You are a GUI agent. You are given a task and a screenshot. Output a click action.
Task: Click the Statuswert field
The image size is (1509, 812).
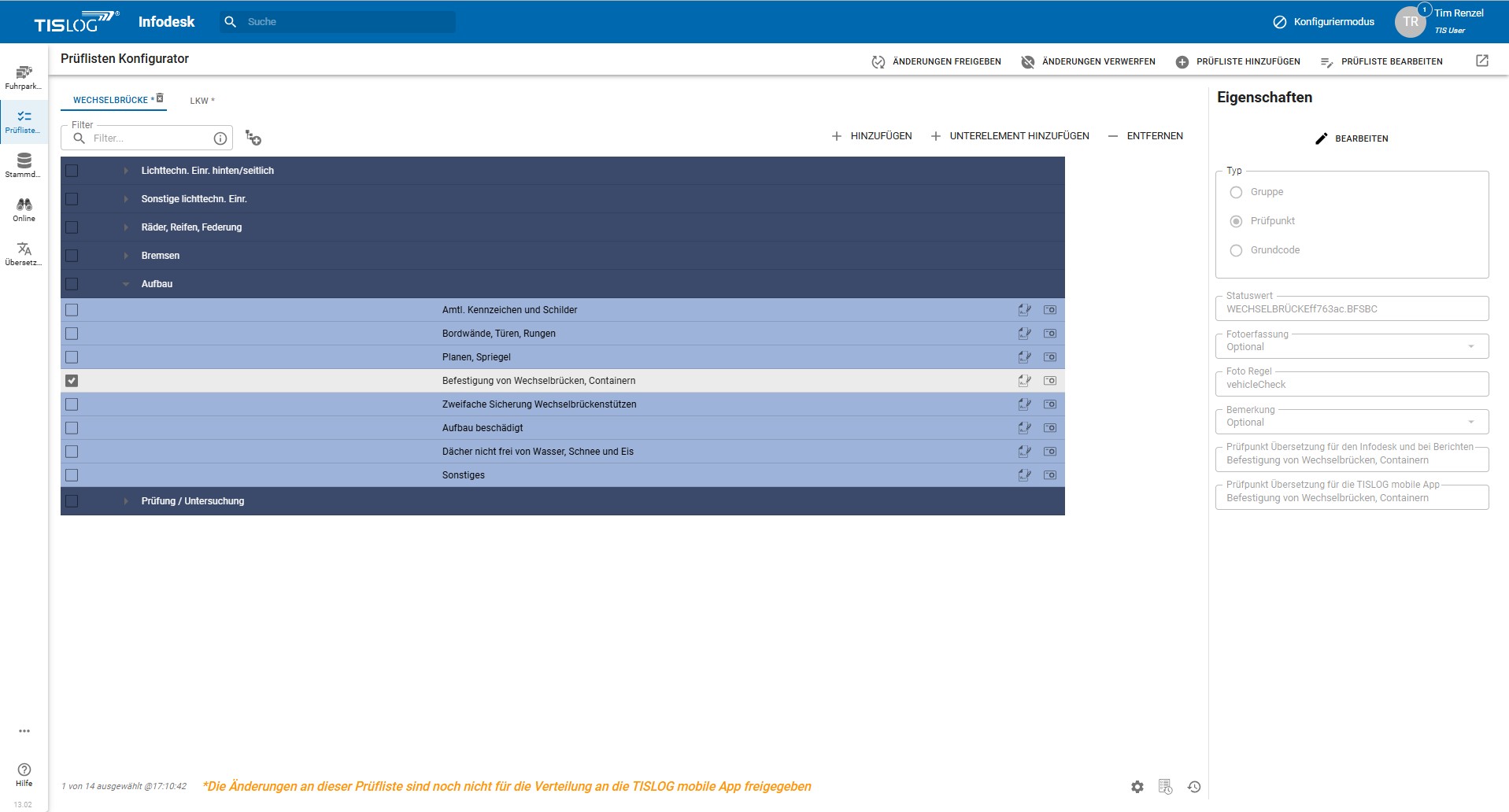pyautogui.click(x=1352, y=308)
